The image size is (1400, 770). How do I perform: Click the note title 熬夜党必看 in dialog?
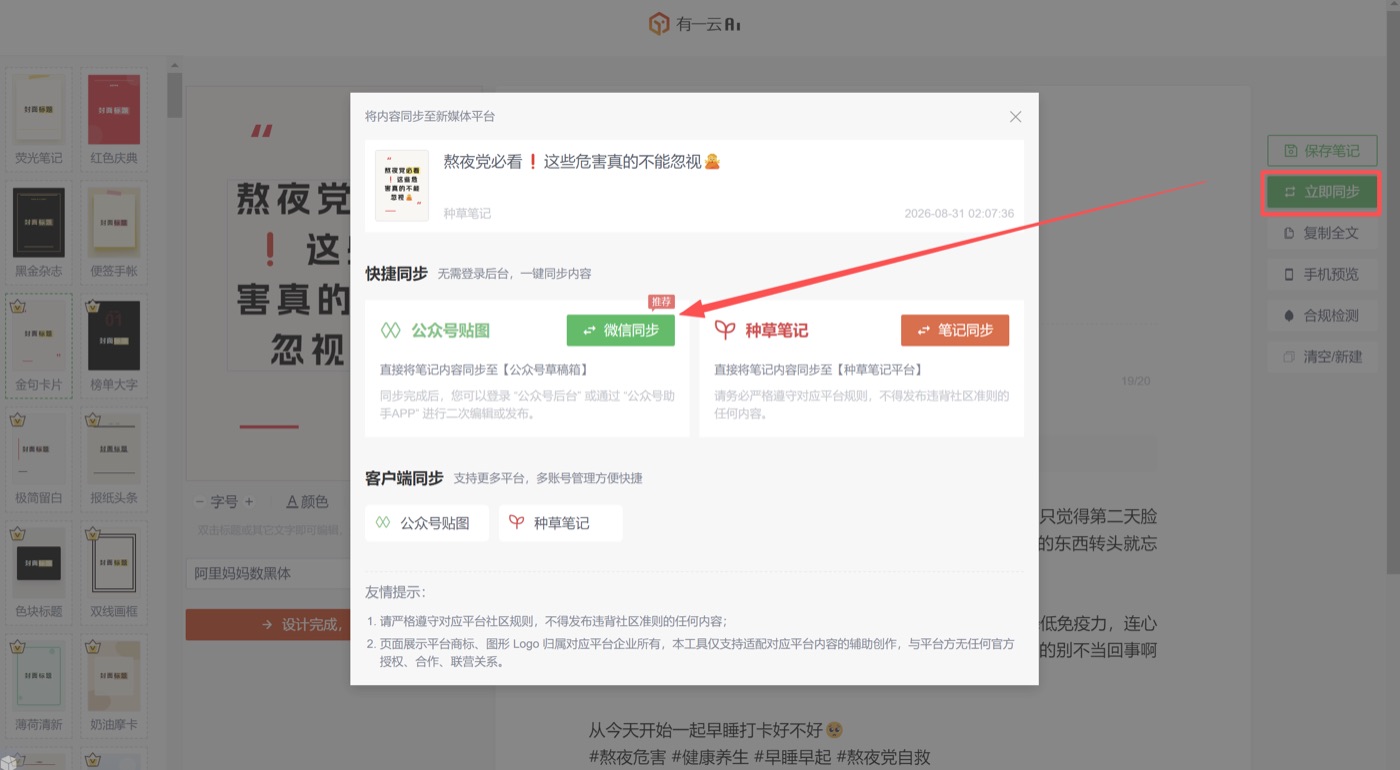(x=582, y=161)
